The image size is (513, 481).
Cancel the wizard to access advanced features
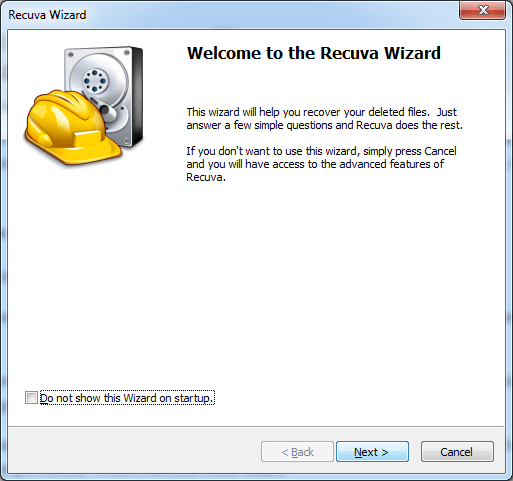457,452
